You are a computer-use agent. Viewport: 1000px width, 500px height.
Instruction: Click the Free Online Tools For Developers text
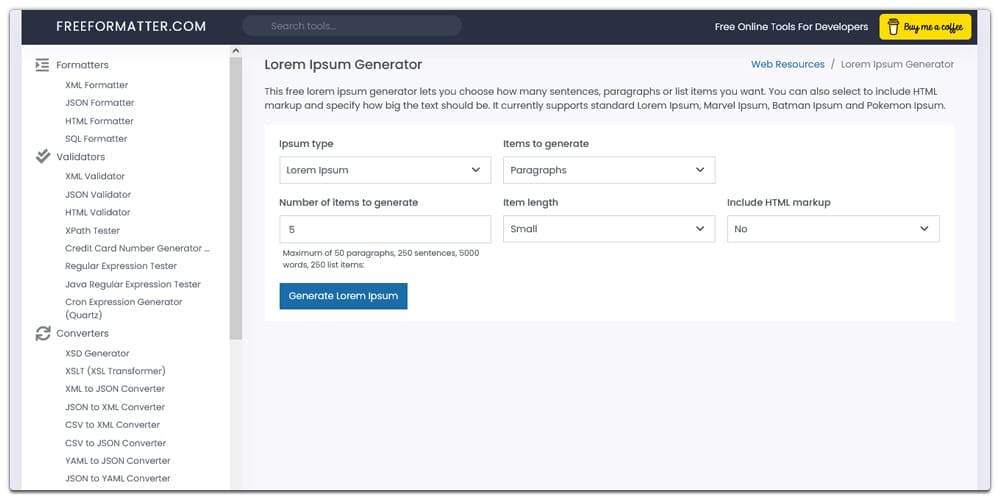pos(791,27)
